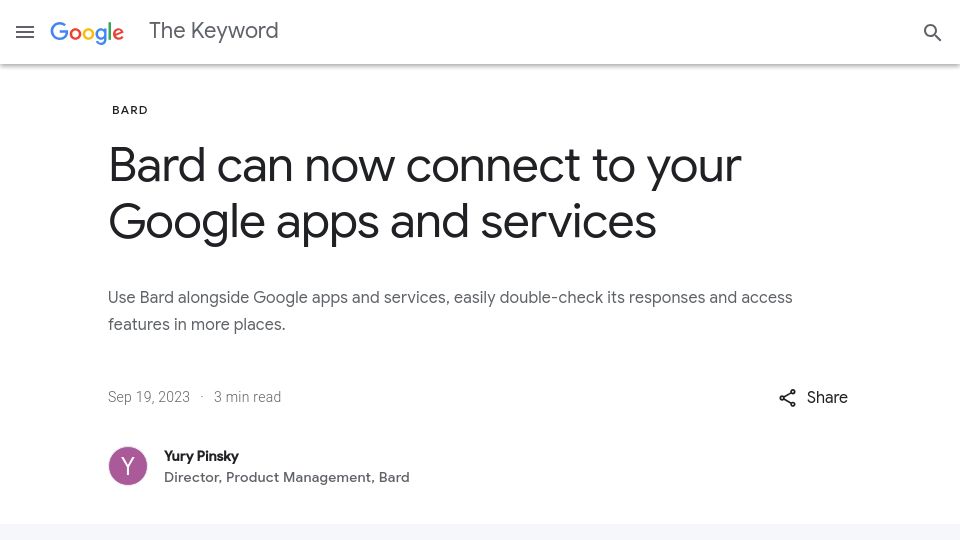Screen dimensions: 960x540
Task: Click the search magnifier icon
Action: click(932, 32)
